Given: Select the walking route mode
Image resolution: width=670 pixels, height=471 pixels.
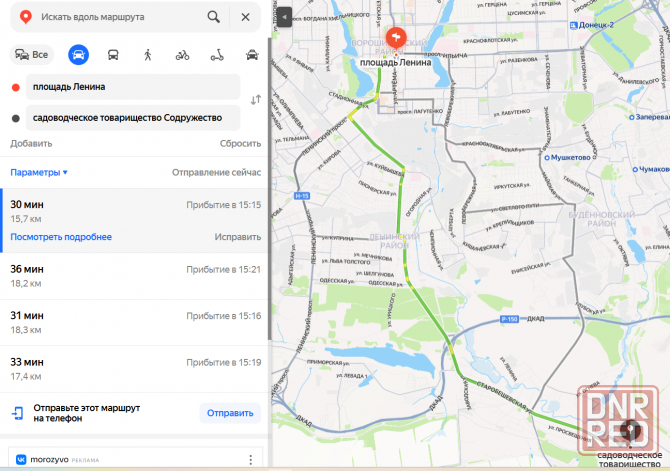Looking at the screenshot, I should click(x=148, y=55).
